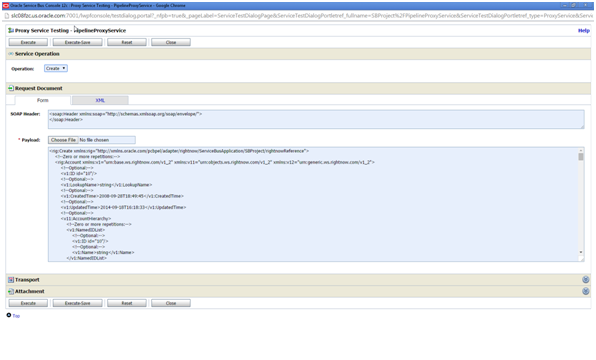Click the Attachment section icon
596x360 pixels.
click(11, 292)
